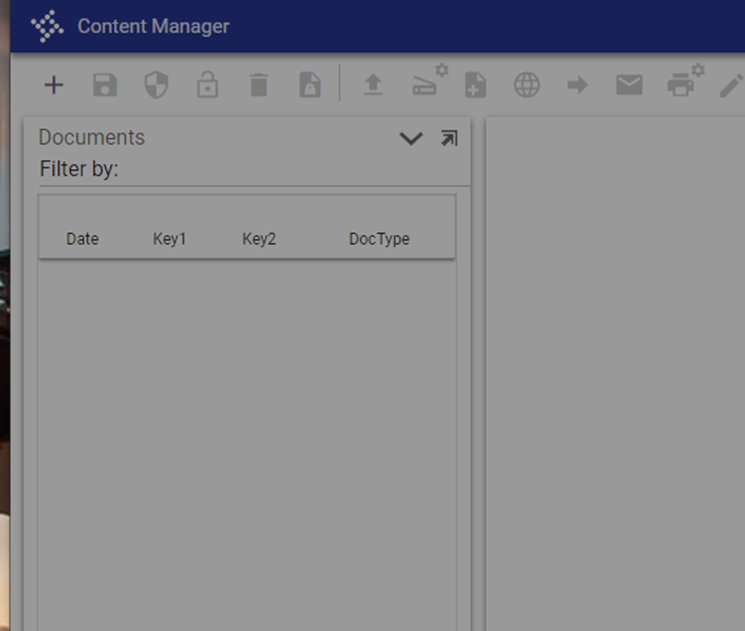This screenshot has width=745, height=631.
Task: Click the locked document icon
Action: pyautogui.click(x=310, y=85)
